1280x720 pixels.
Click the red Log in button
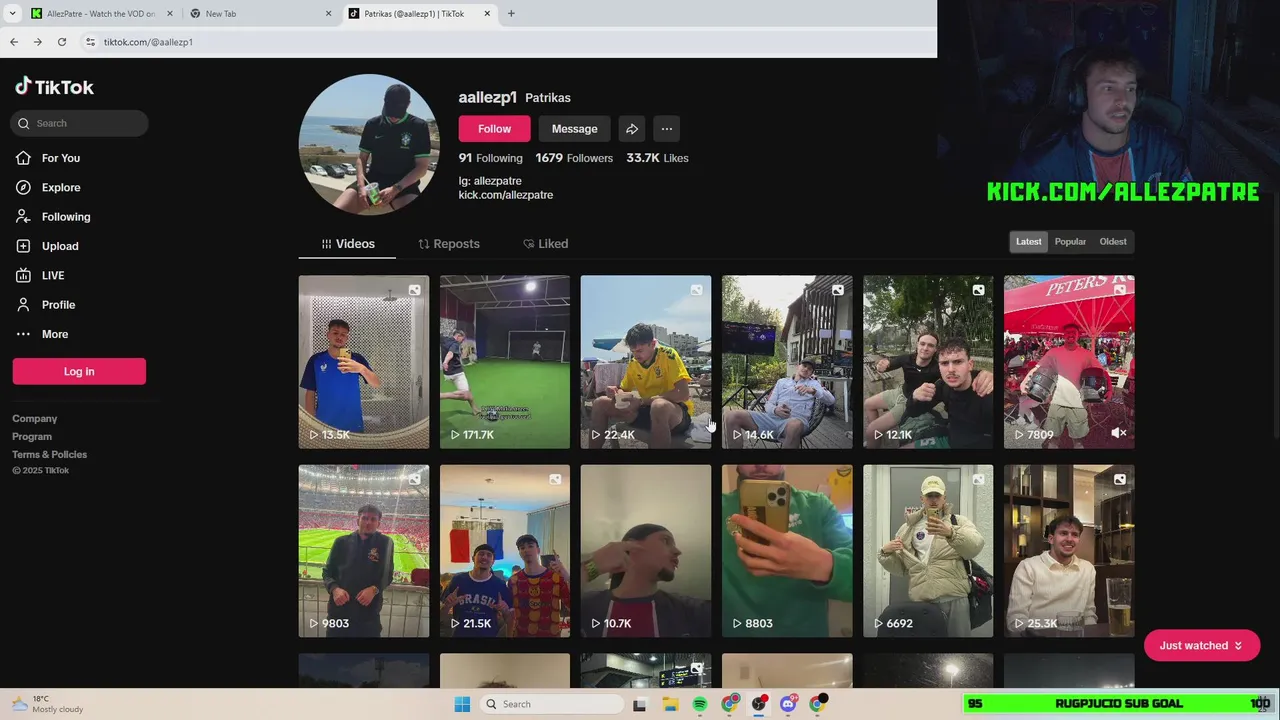tap(79, 371)
